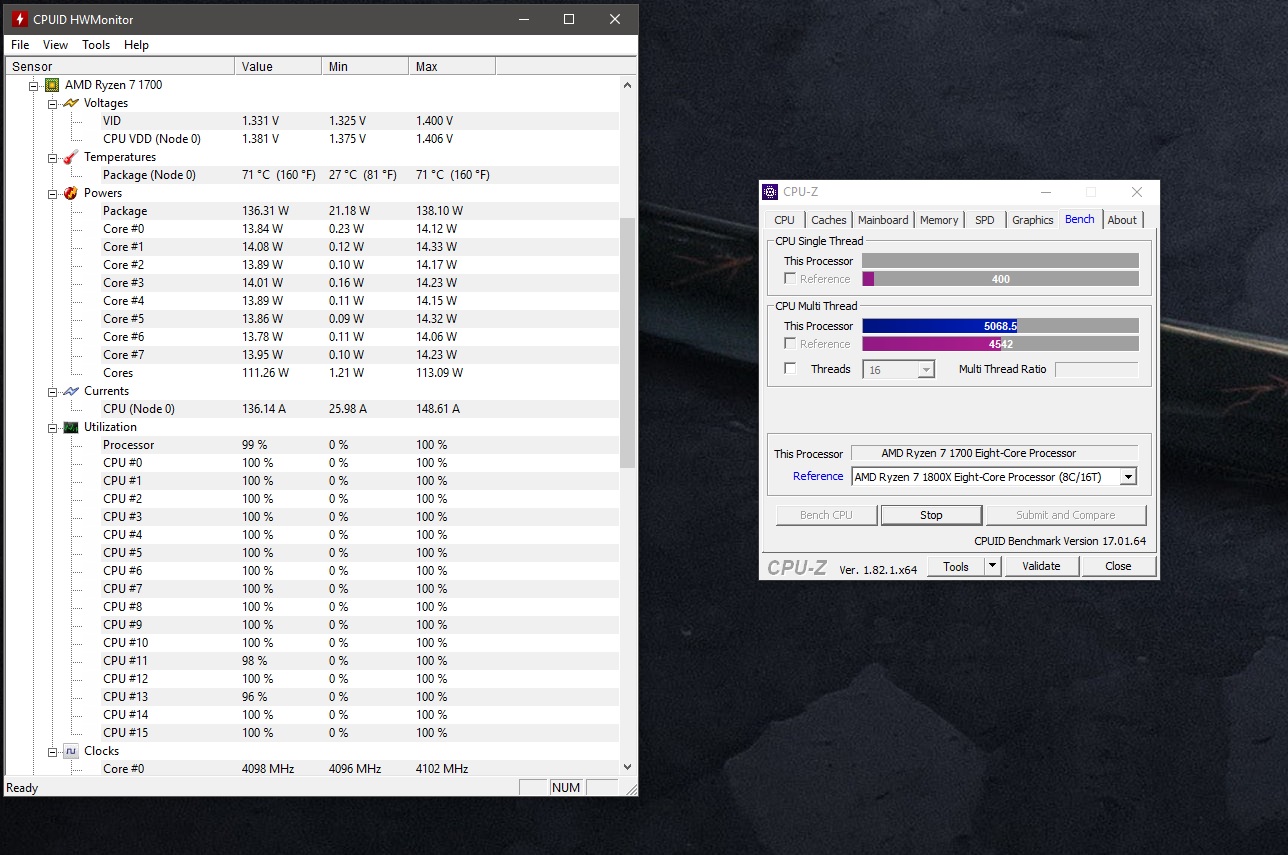Click the scrollbar down arrow in HWMonitor
1288x855 pixels.
(x=628, y=767)
